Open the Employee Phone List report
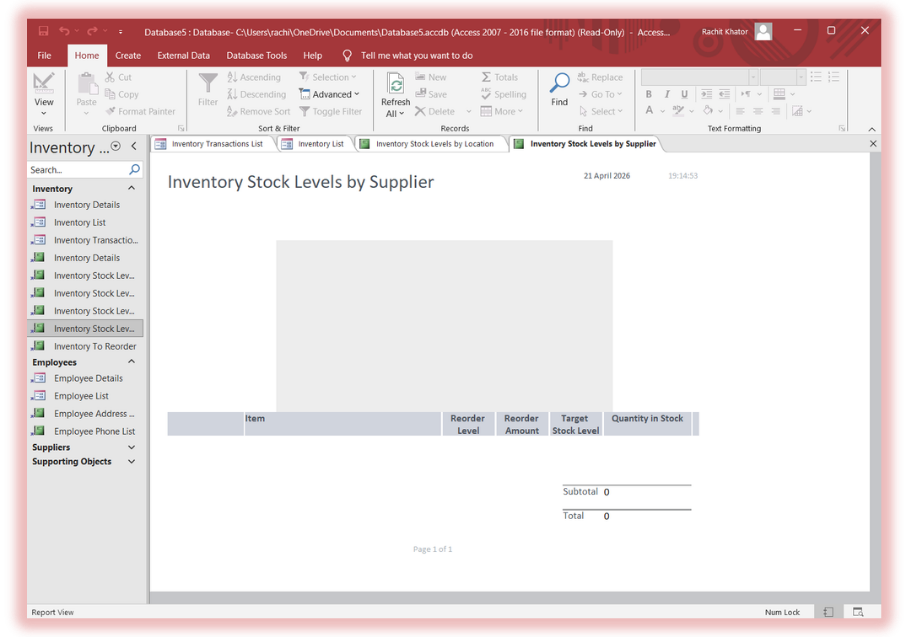 click(94, 431)
